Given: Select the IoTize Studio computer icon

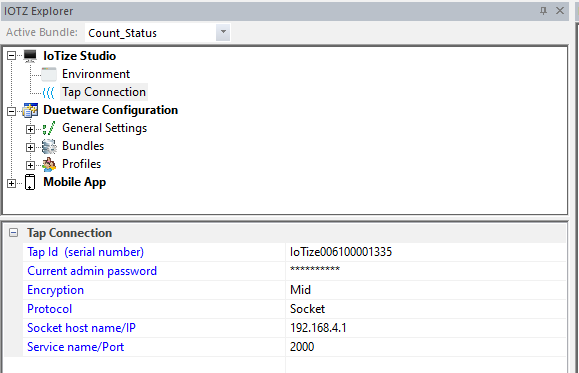Looking at the screenshot, I should (30, 56).
